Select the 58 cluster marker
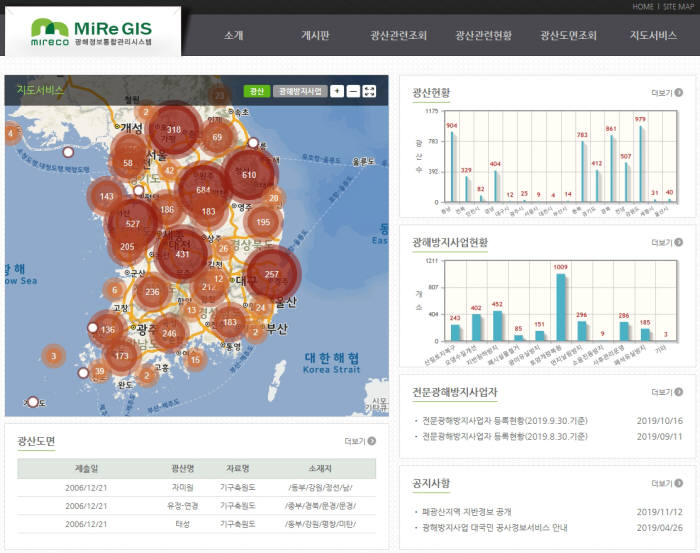Screen dimensions: 700x553 [x=128, y=163]
